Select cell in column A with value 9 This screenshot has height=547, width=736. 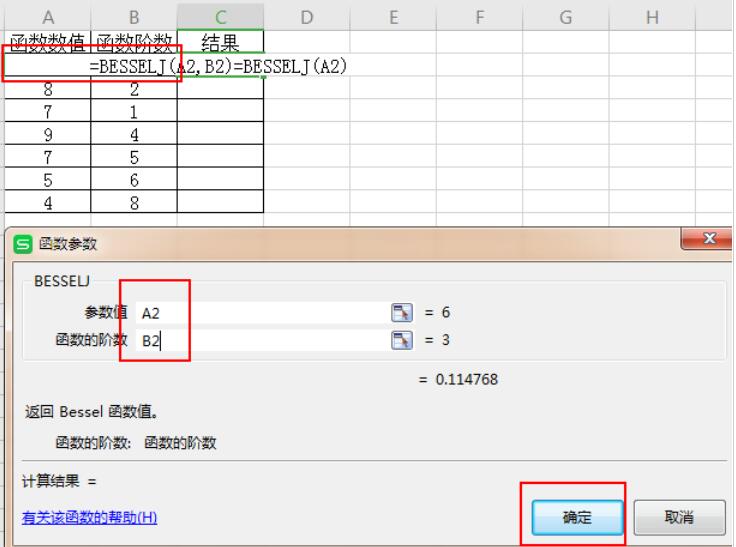[x=47, y=134]
